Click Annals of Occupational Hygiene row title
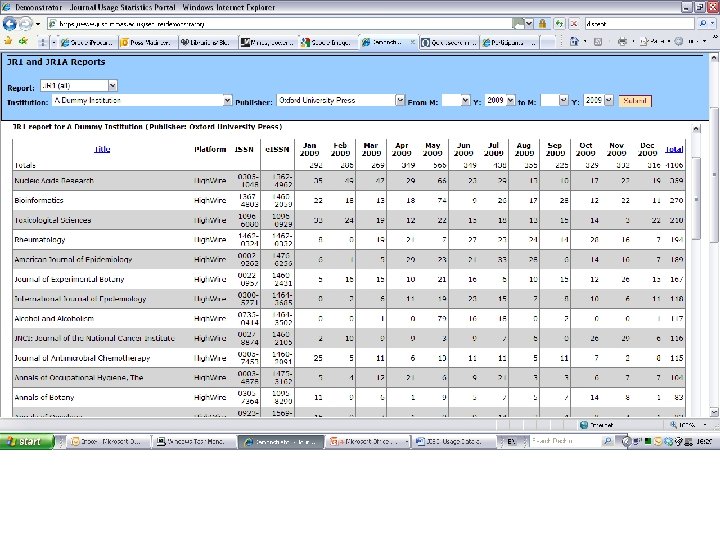The image size is (720, 540). pyautogui.click(x=79, y=377)
